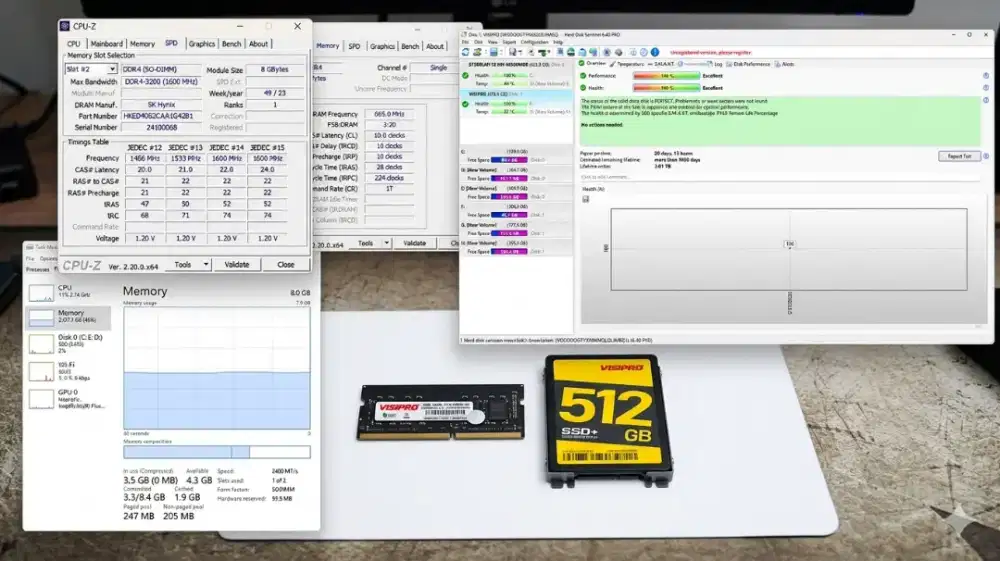
Task: Select Disk 0 (C: E: D:) in Task Manager
Action: (68, 343)
